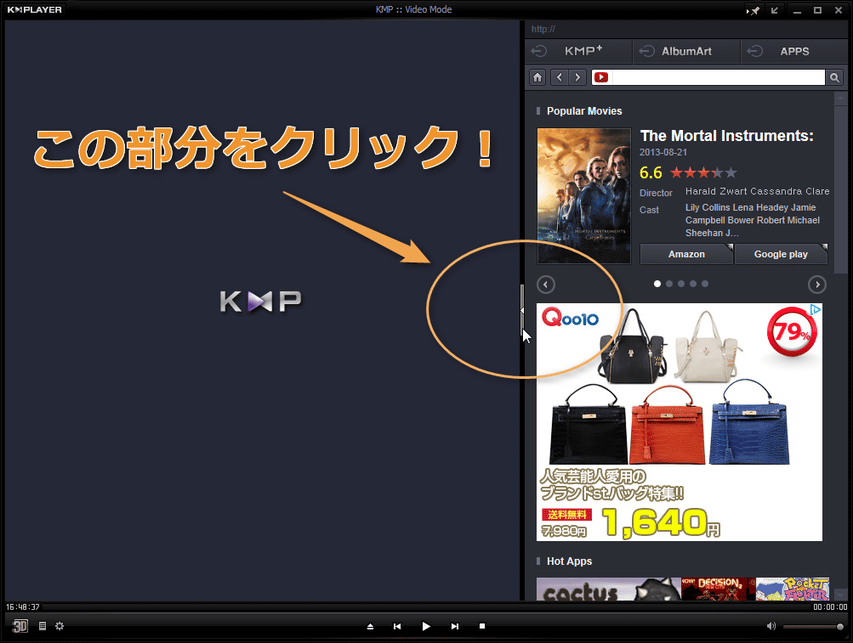Toggle the always-on-top pin icon

(753, 10)
